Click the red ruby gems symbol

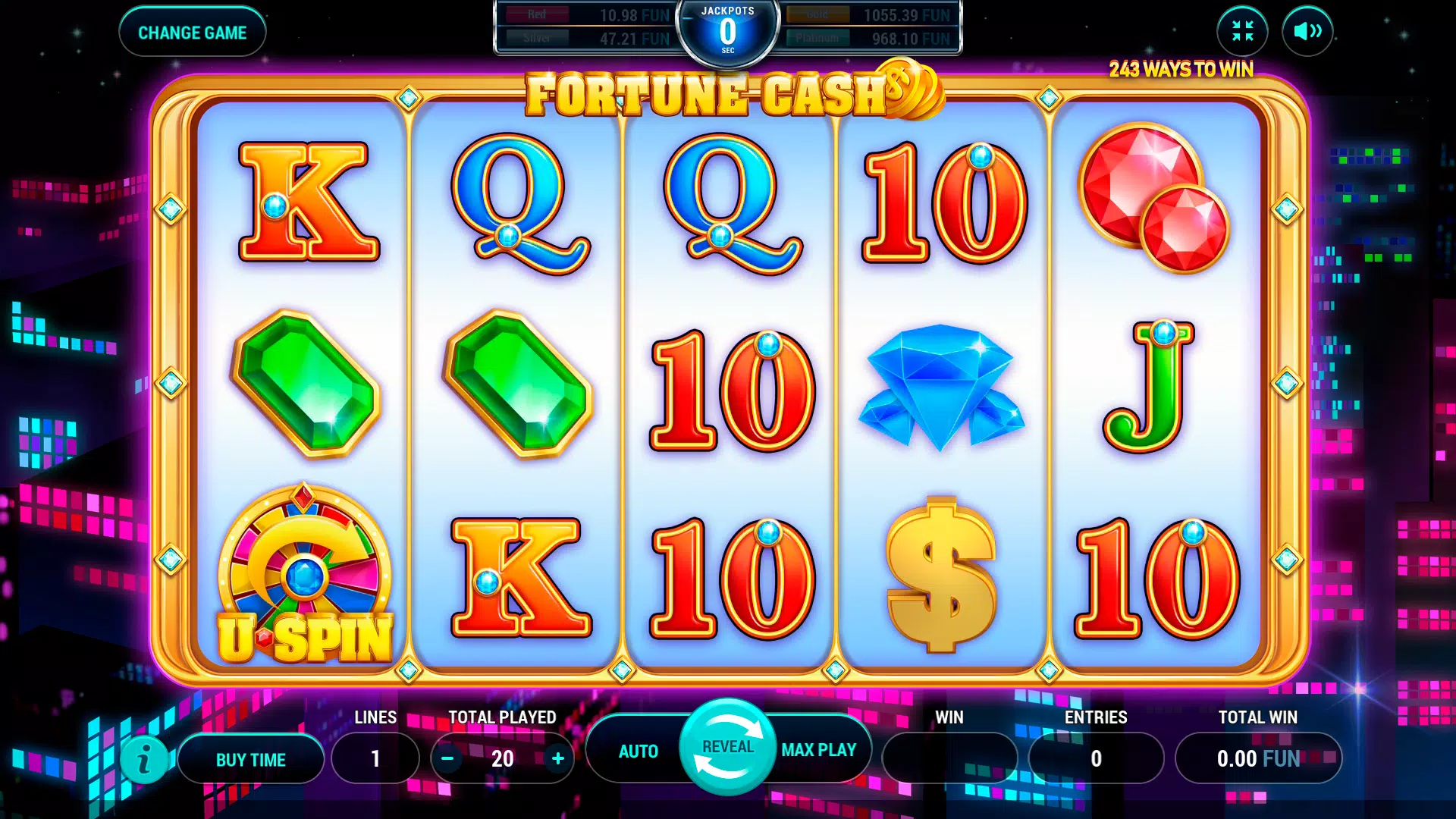1153,198
